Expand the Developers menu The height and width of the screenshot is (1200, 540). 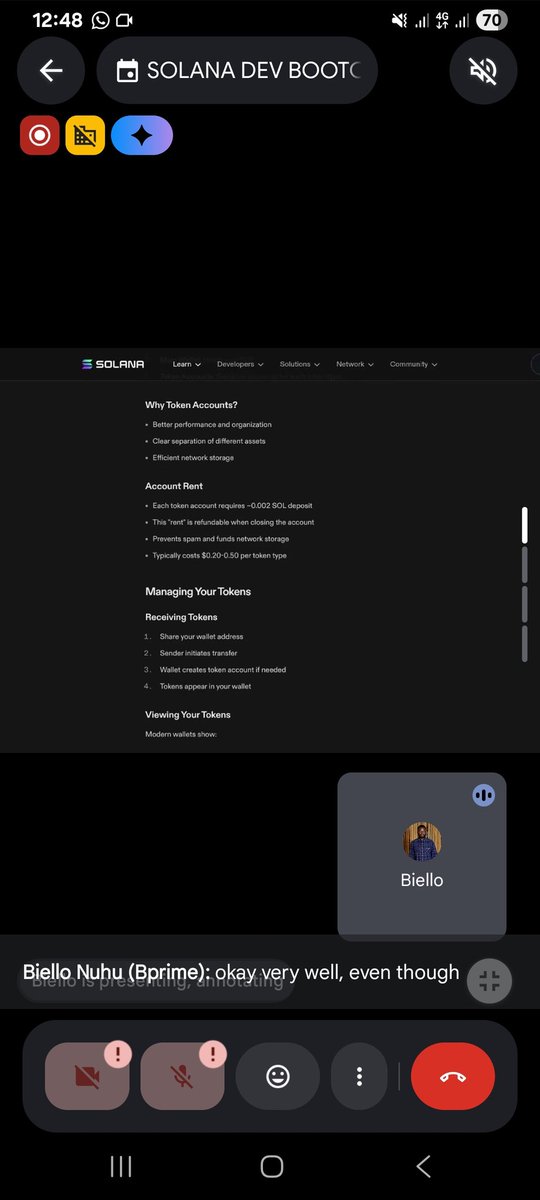point(240,364)
